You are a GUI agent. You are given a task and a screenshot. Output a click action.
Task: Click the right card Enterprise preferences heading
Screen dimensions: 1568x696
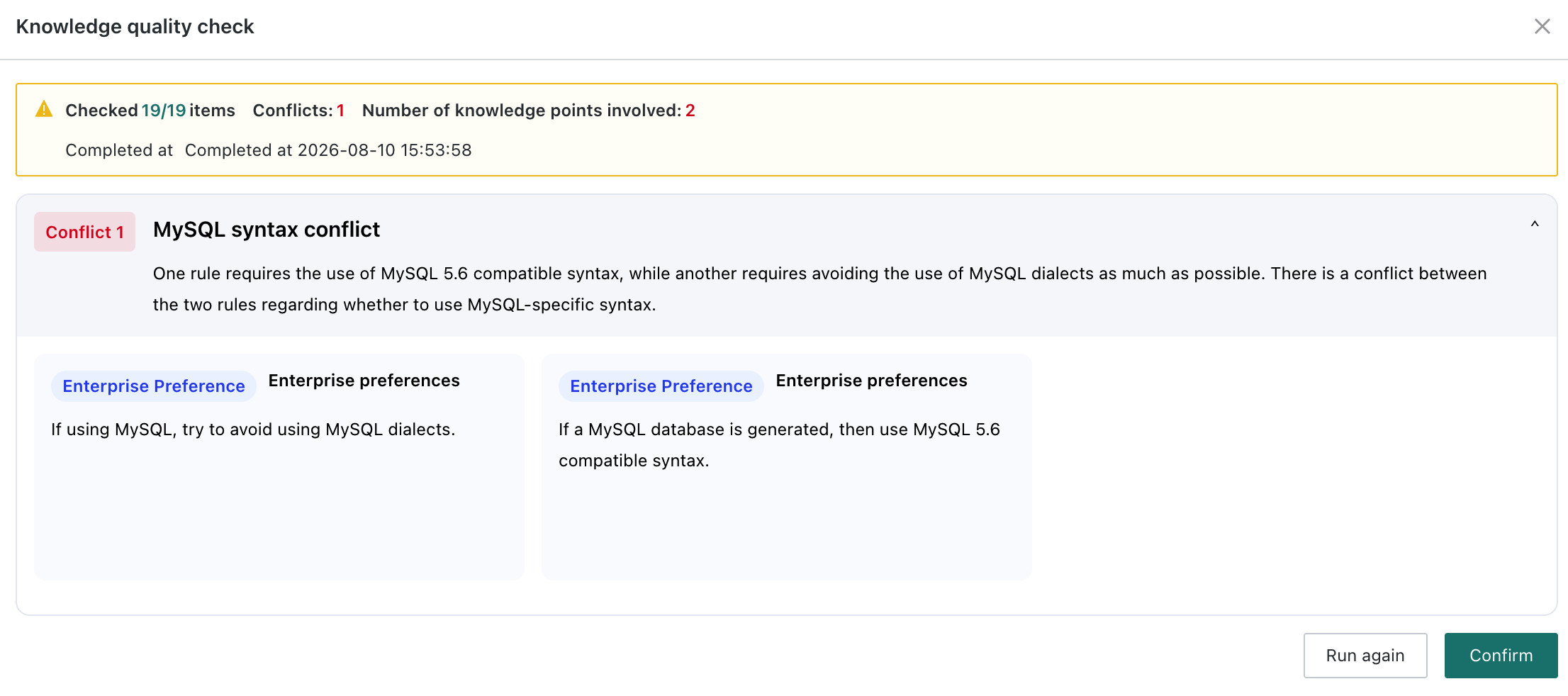tap(872, 381)
